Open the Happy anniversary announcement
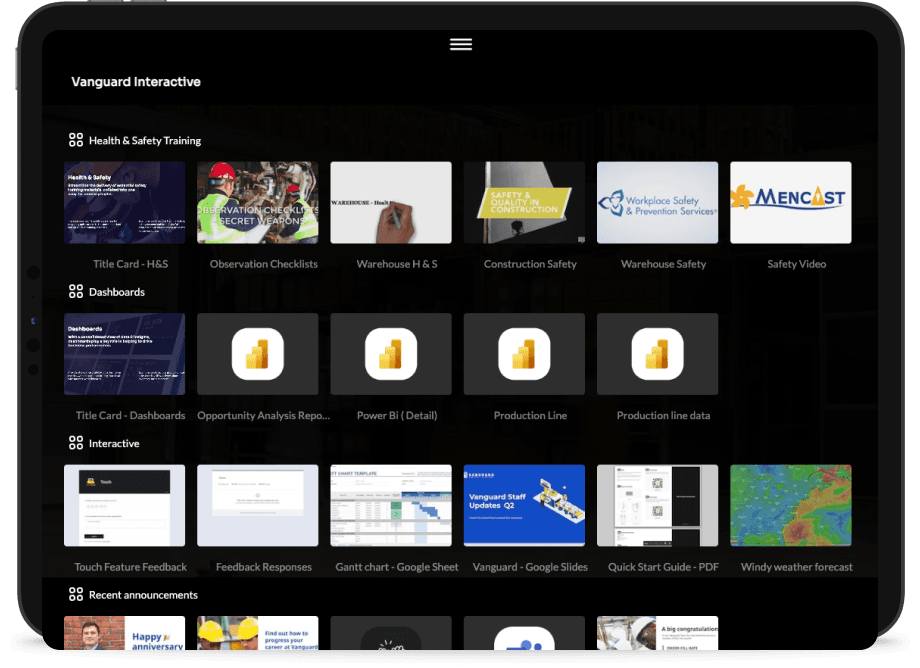Image resolution: width=920 pixels, height=668 pixels. [x=124, y=633]
